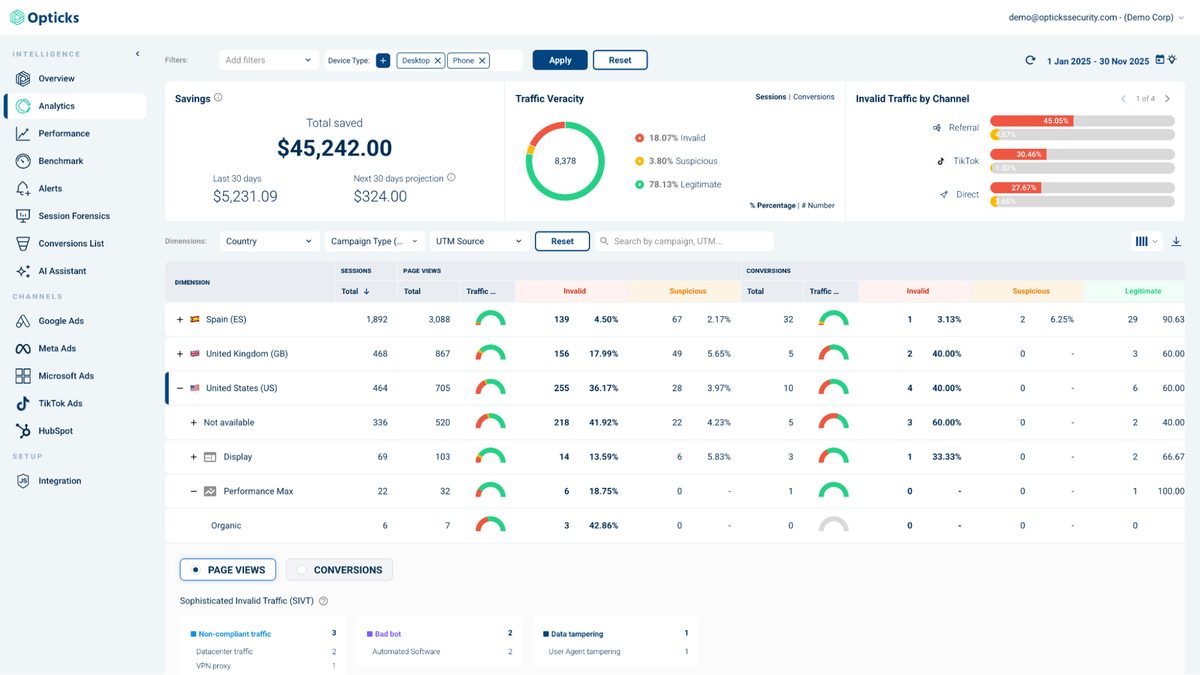Open the HubSpot channel page
The width and height of the screenshot is (1200, 675).
tap(58, 430)
